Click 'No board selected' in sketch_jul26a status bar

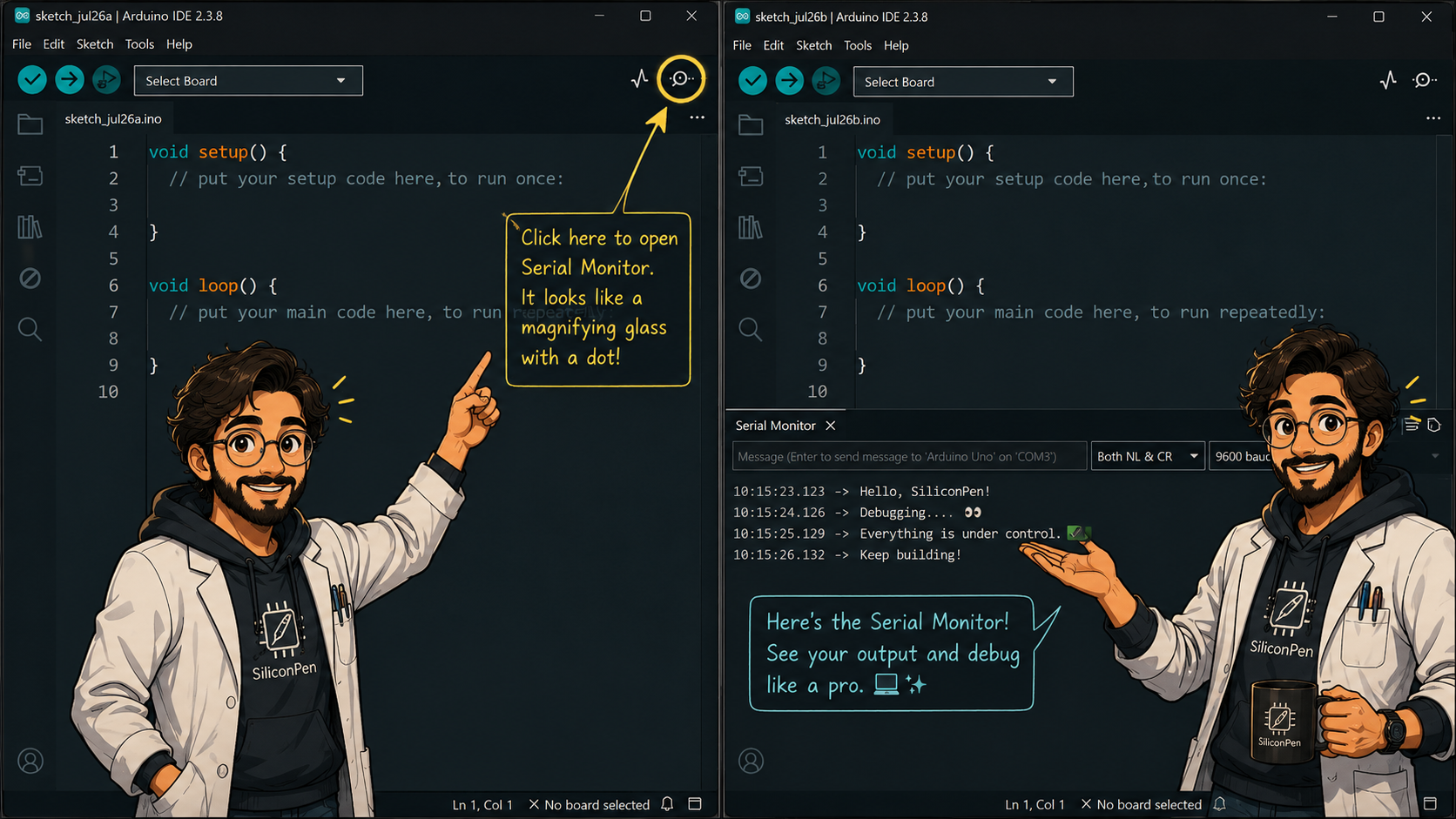click(590, 805)
